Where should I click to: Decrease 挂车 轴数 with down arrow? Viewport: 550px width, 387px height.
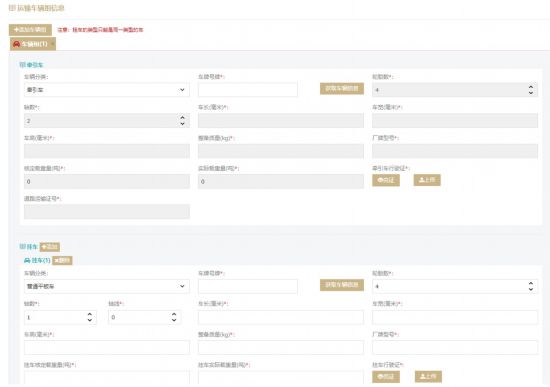[x=89, y=320]
